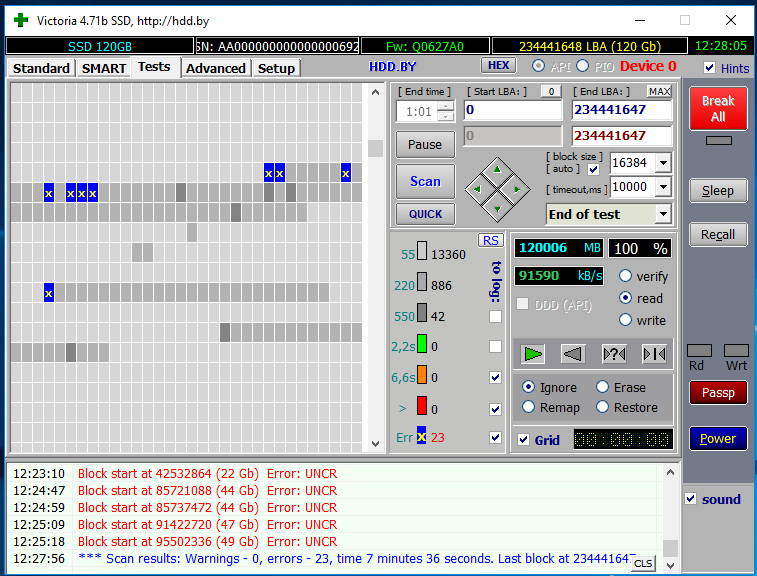
Task: Click the butterfly seek ▷|◁ button
Action: click(x=654, y=354)
